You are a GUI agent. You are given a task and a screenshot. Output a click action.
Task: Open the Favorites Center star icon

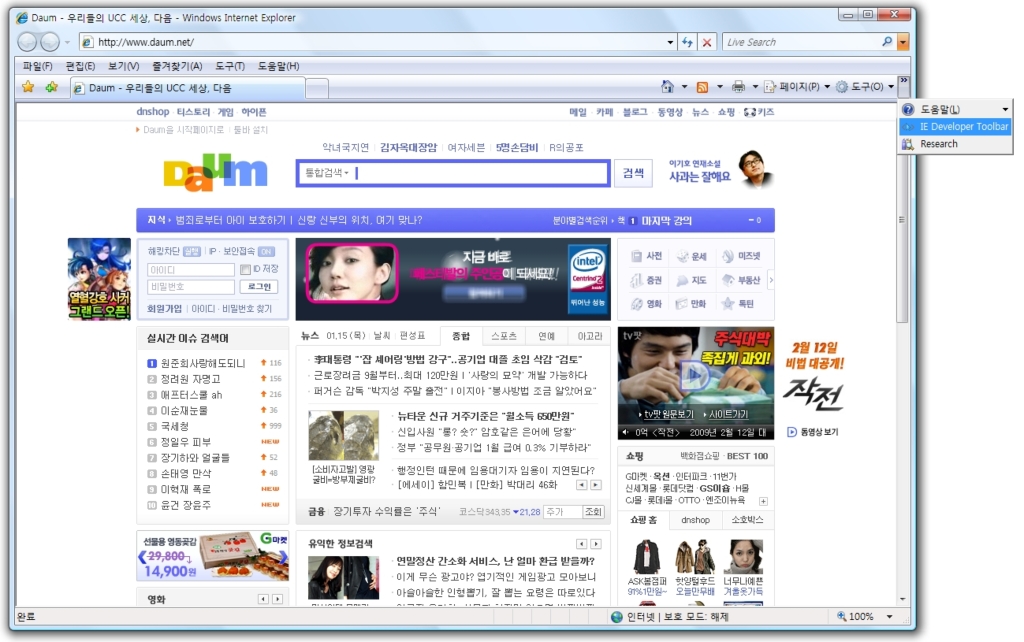tap(28, 87)
